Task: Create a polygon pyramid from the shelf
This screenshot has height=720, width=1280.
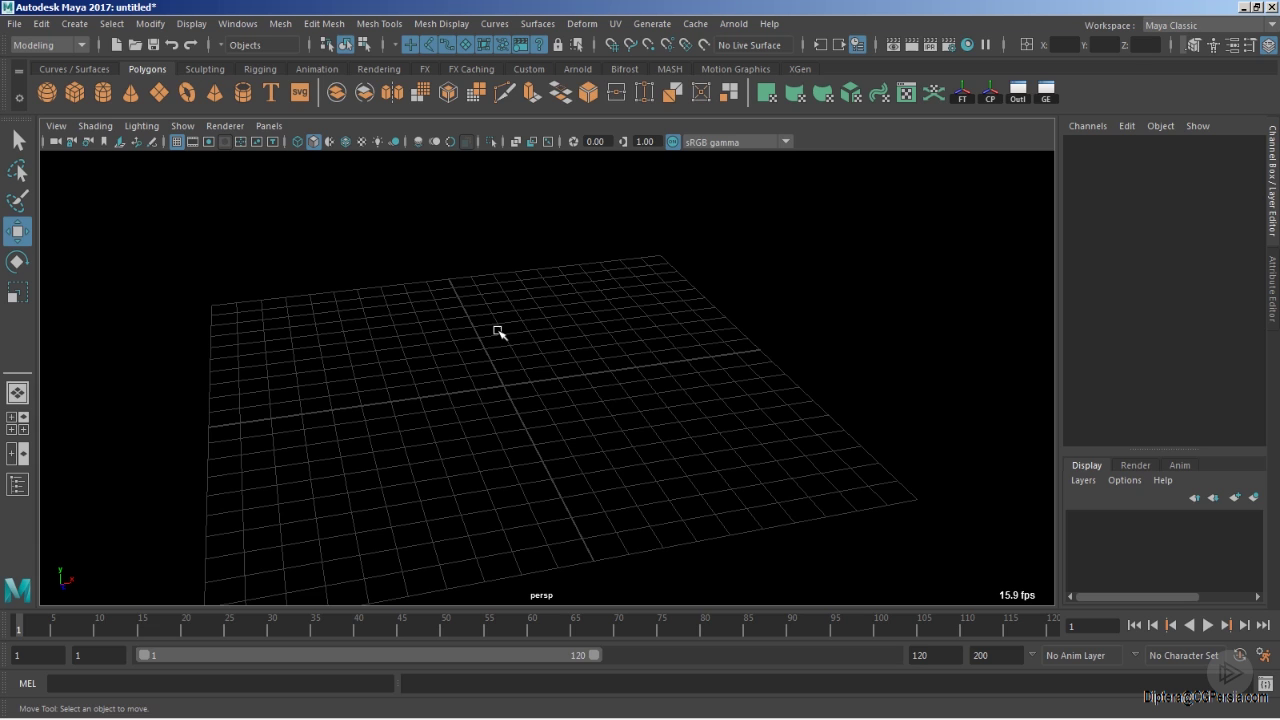Action: pyautogui.click(x=215, y=93)
